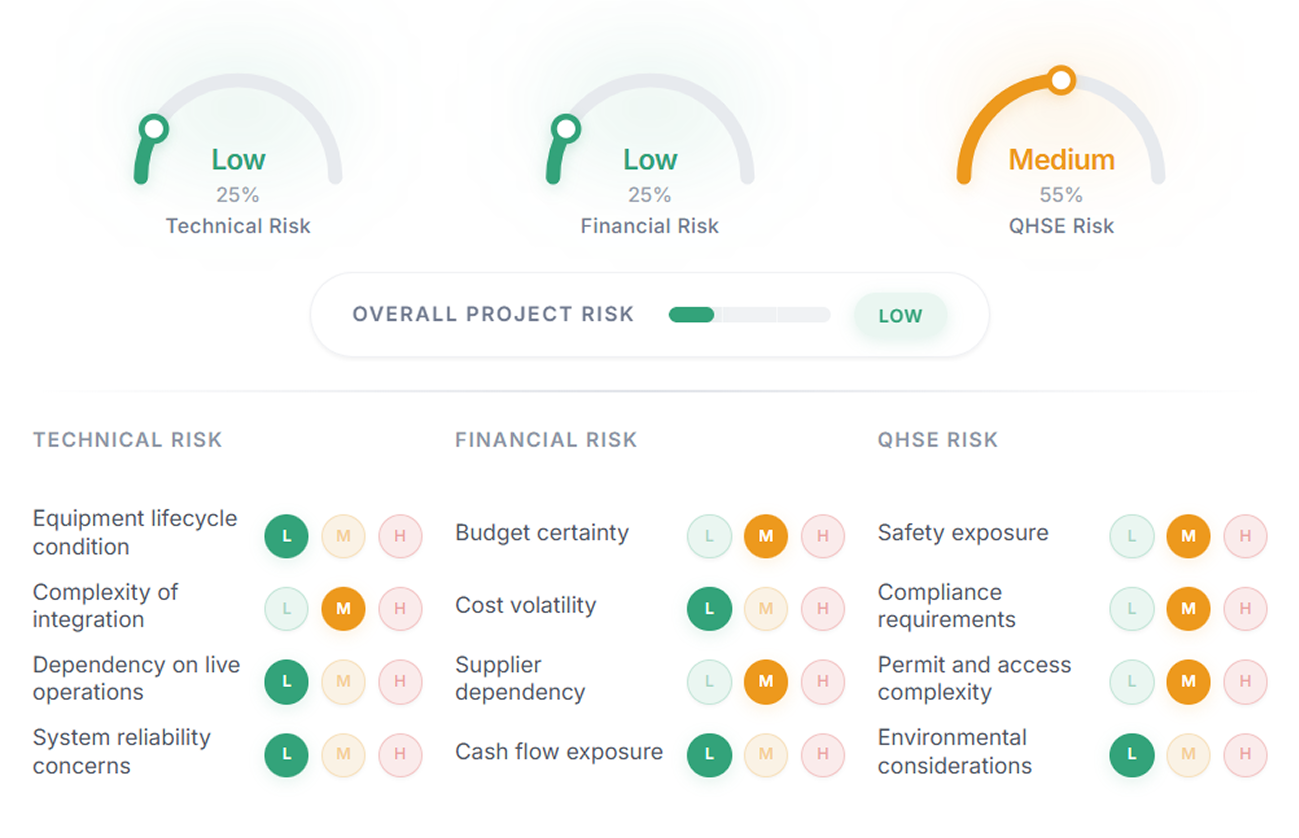
Task: Select Medium for Dependency on live operations
Action: 343,683
